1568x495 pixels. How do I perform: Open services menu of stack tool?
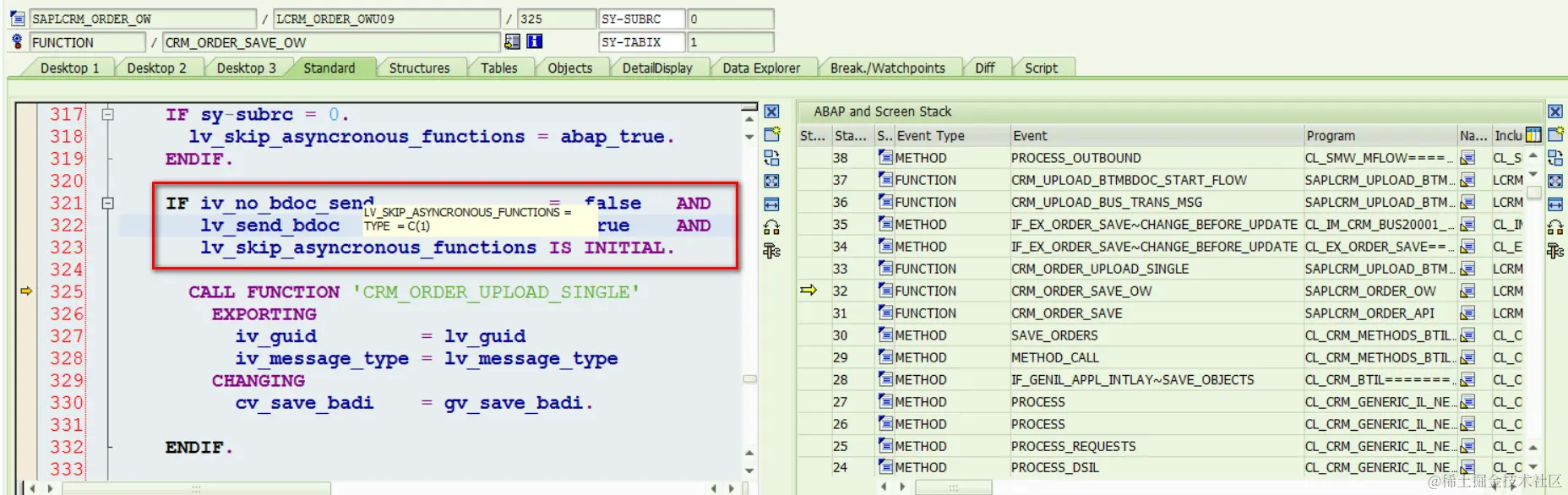[x=1555, y=227]
